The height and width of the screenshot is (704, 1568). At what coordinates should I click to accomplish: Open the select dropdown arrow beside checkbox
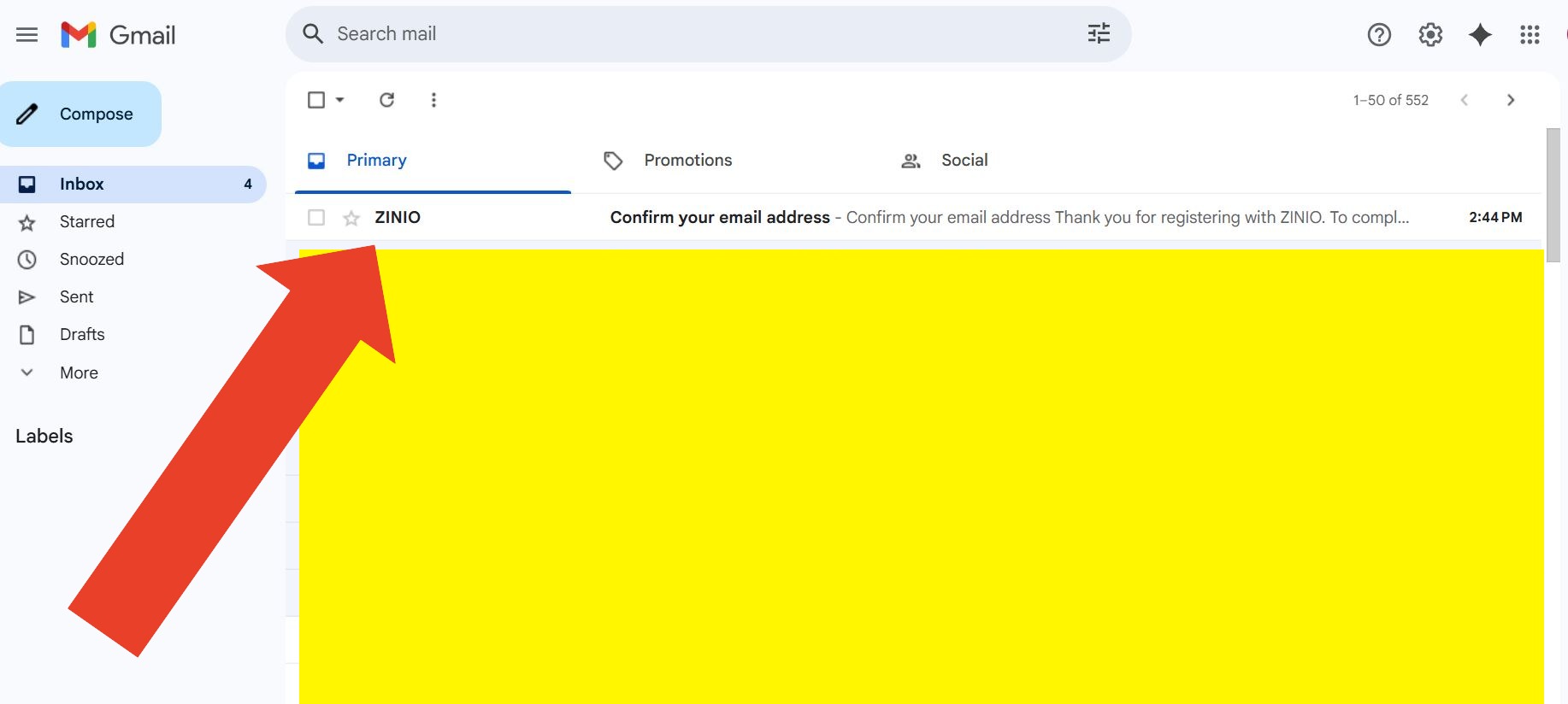click(340, 100)
